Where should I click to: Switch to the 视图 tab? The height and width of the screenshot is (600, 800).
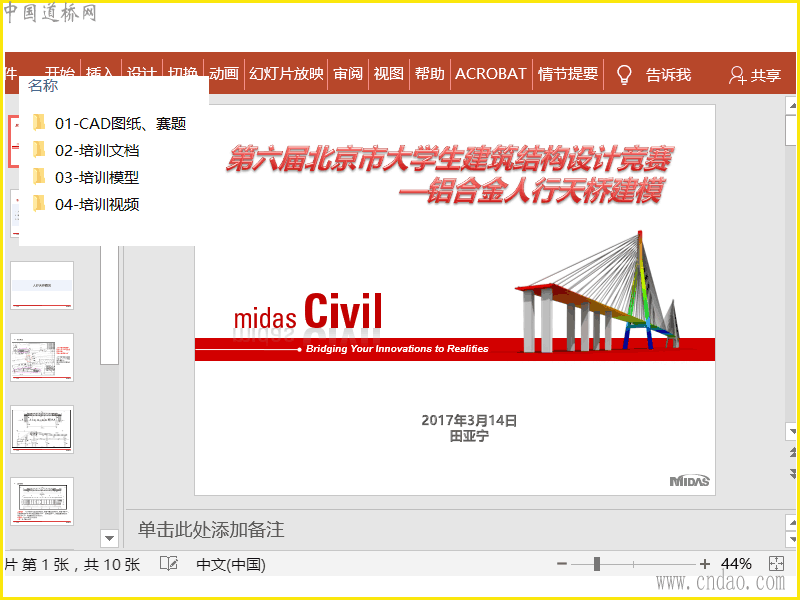389,74
